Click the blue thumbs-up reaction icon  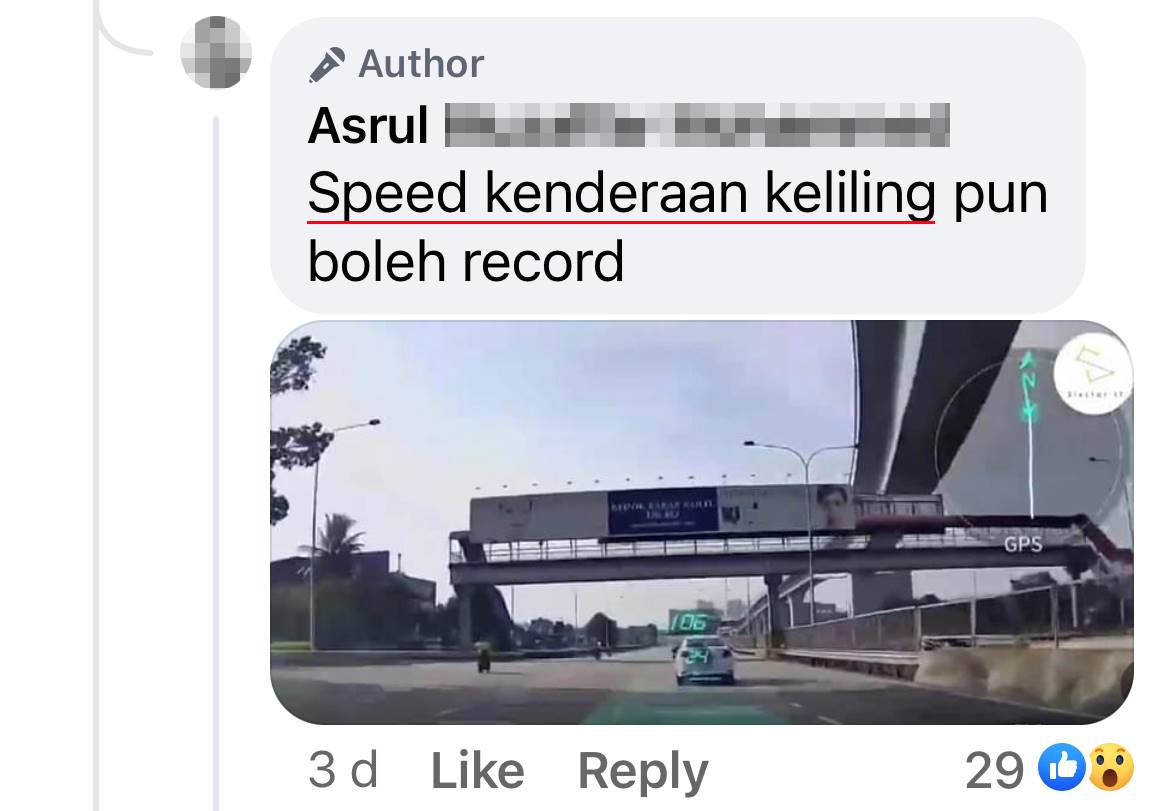point(1062,767)
